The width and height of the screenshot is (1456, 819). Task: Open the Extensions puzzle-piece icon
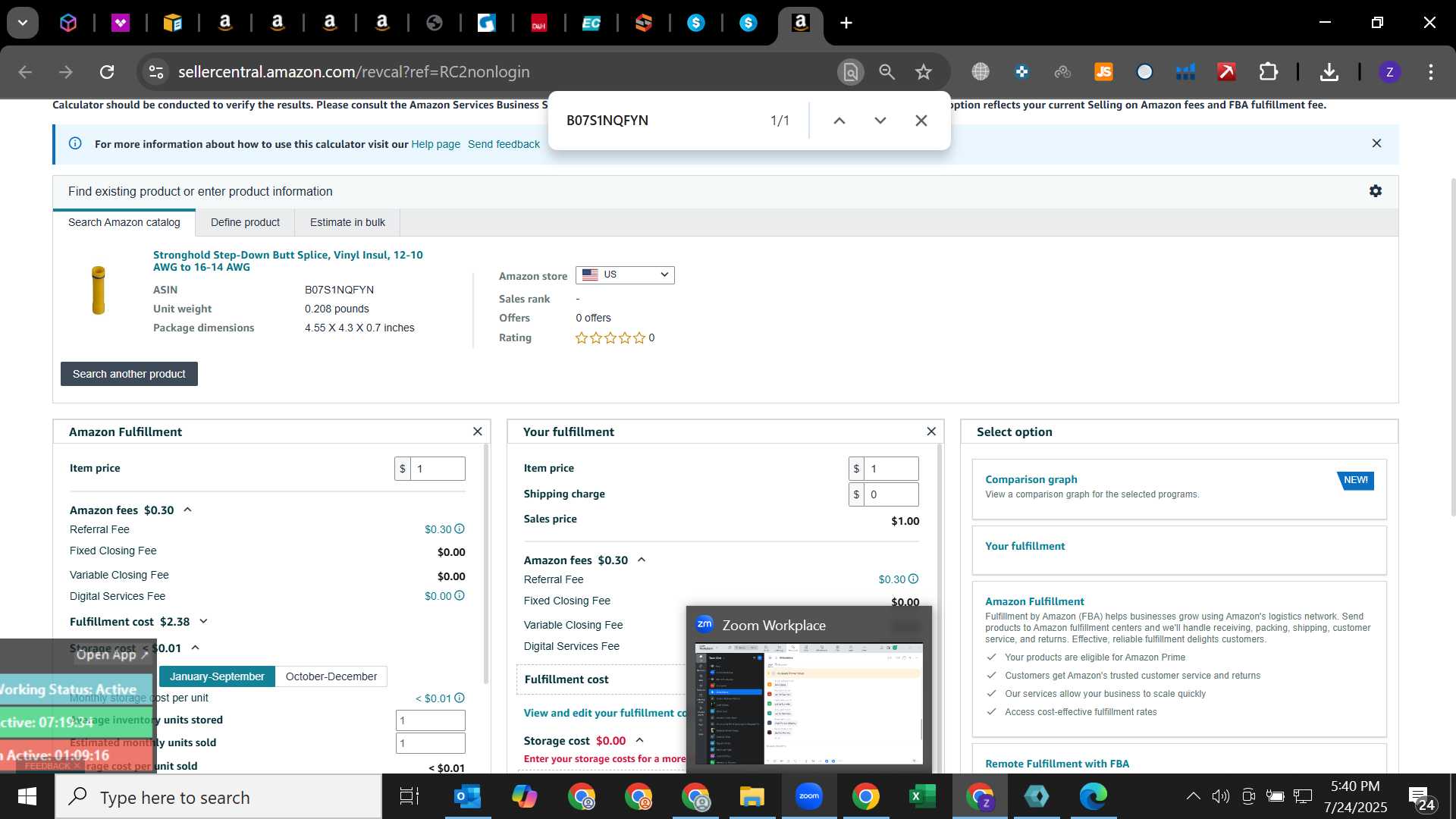tap(1268, 72)
